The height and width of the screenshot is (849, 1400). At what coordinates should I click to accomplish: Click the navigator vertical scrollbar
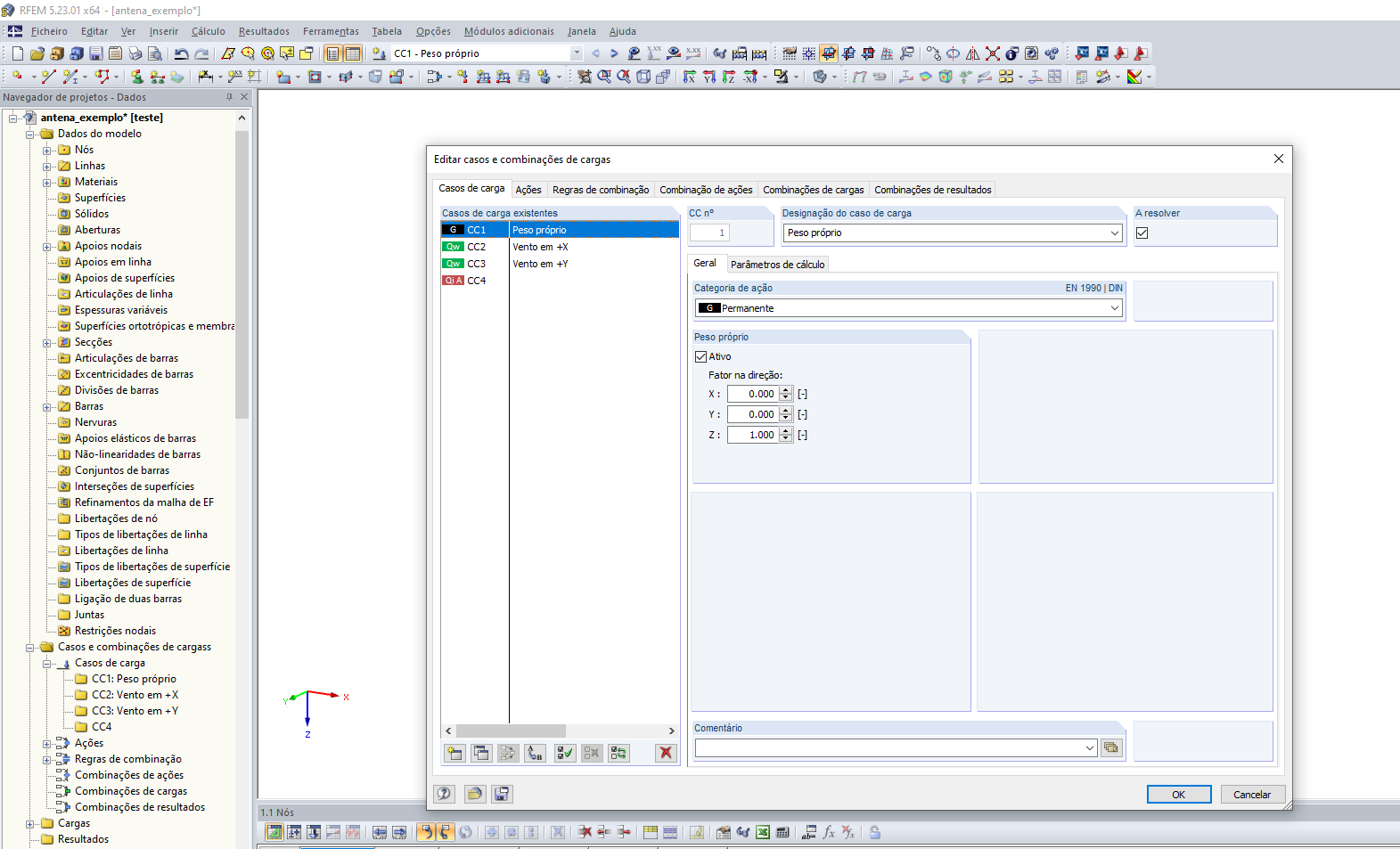pyautogui.click(x=242, y=274)
